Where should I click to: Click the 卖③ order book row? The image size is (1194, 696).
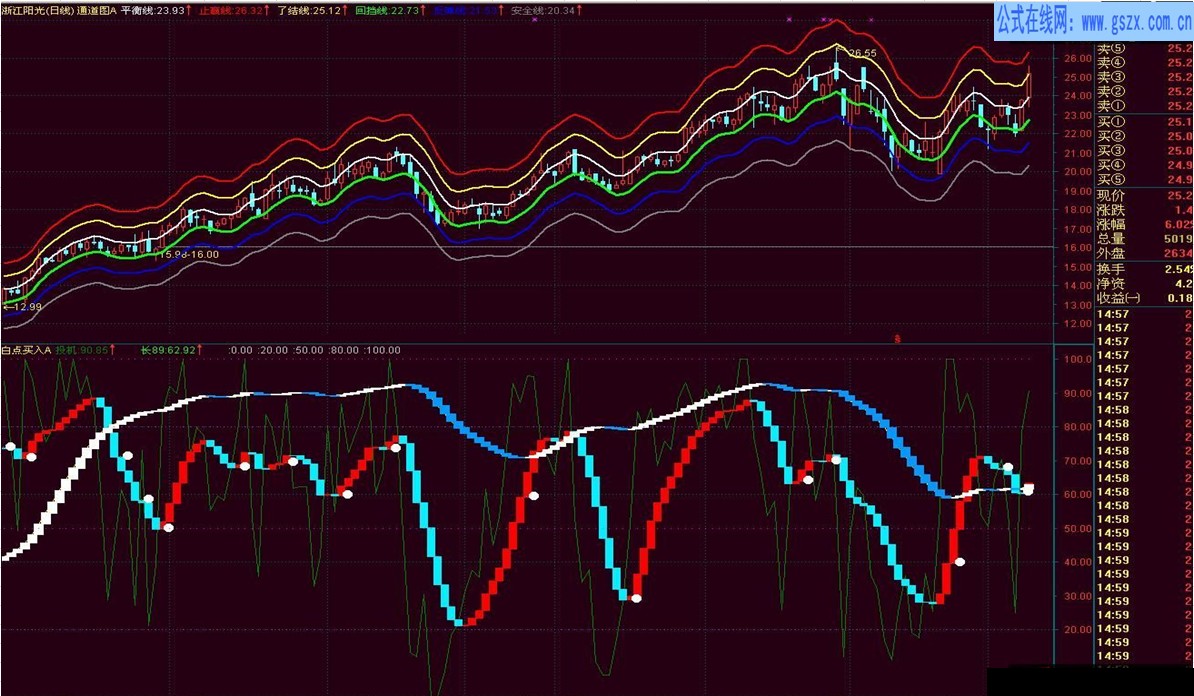pos(1145,78)
